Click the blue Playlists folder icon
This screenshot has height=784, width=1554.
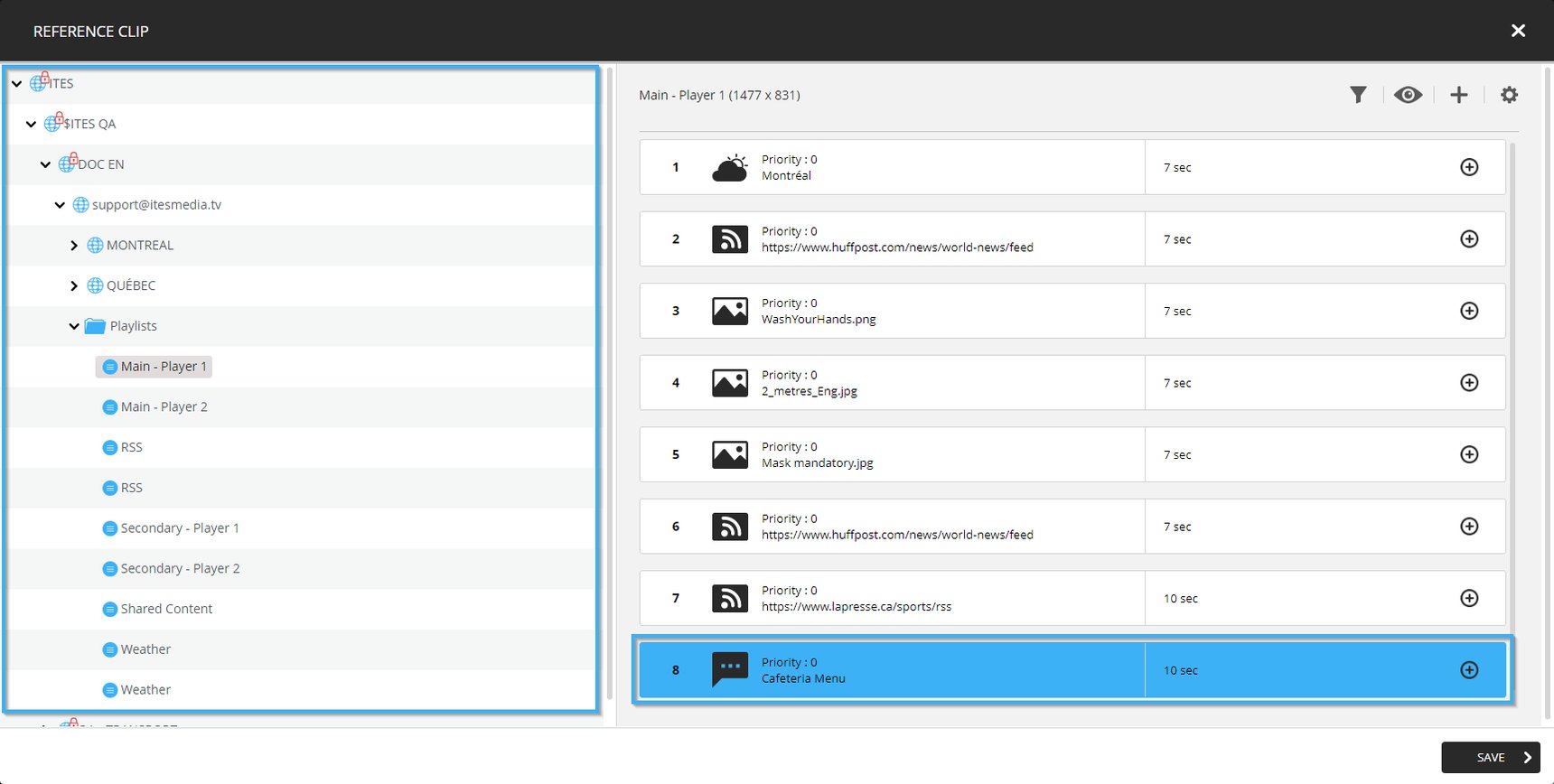[95, 326]
